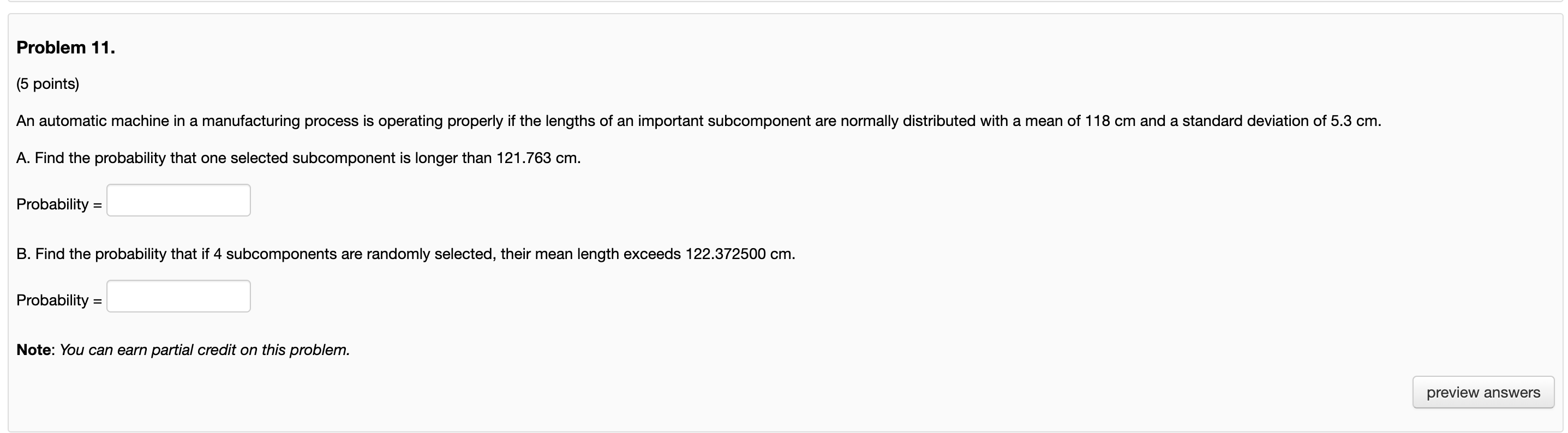Click the Part B question text

405,254
